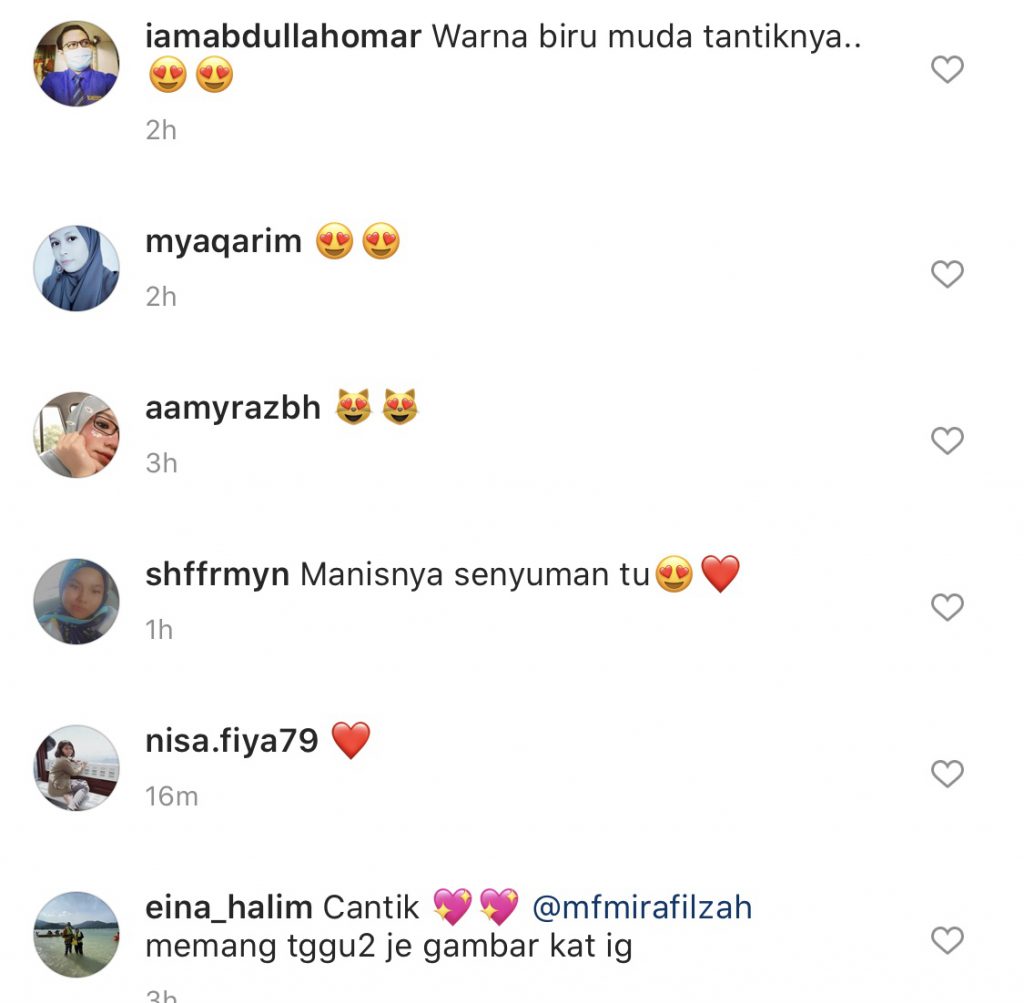
Task: Tap the eina_halim username
Action: [229, 908]
